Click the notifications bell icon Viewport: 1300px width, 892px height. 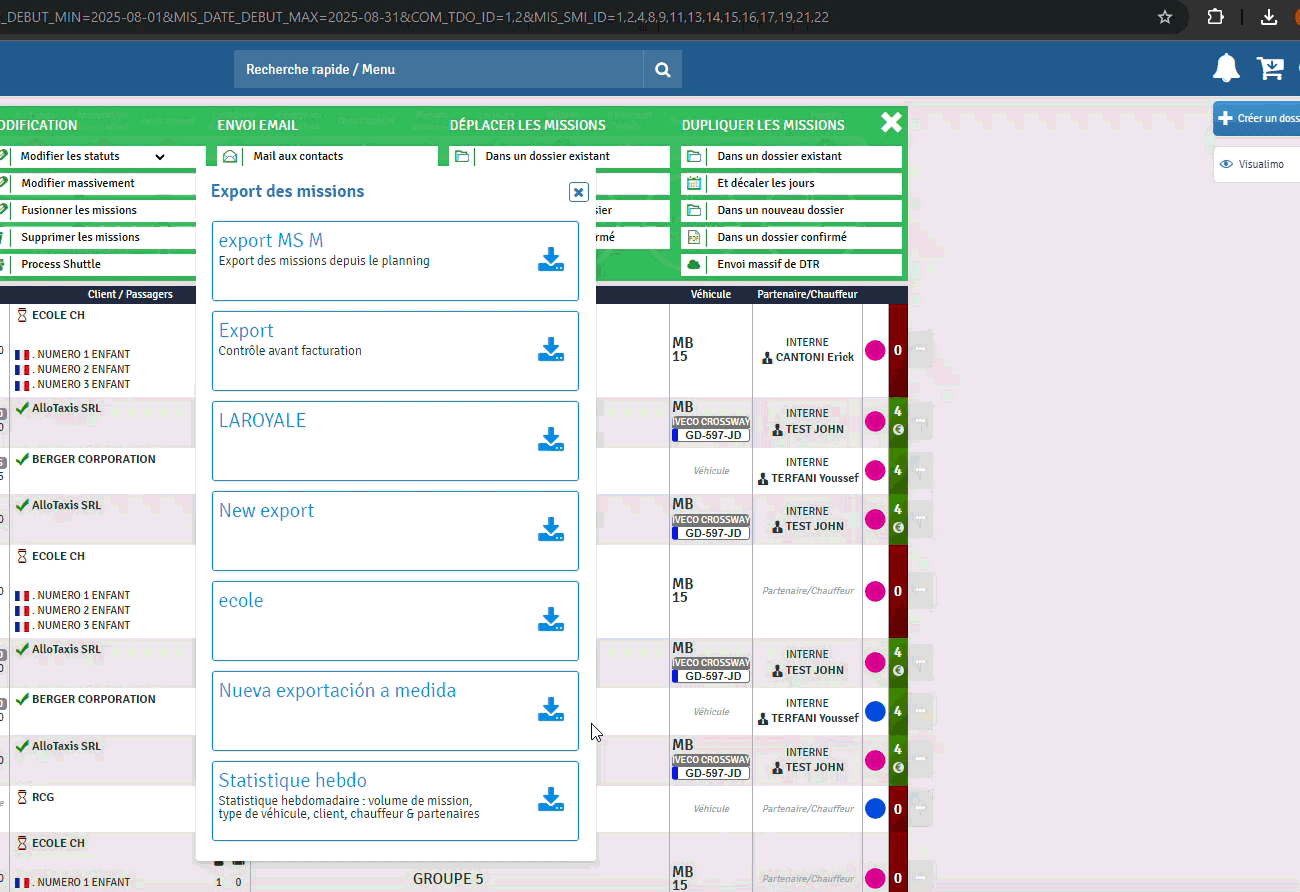1226,69
